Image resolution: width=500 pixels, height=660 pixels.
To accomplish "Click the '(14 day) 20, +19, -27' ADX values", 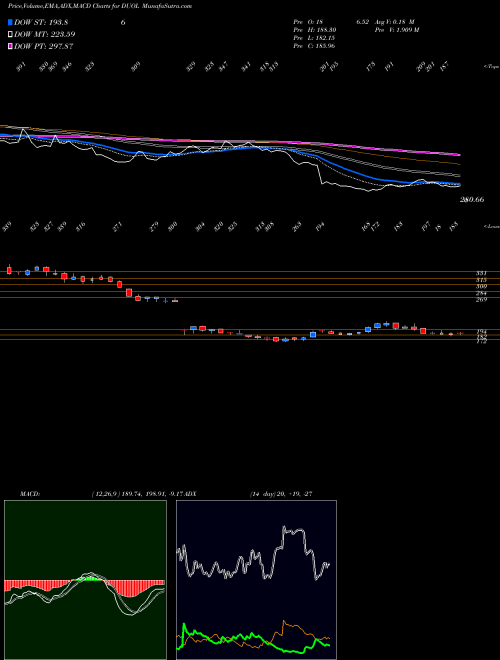I will coord(281,494).
